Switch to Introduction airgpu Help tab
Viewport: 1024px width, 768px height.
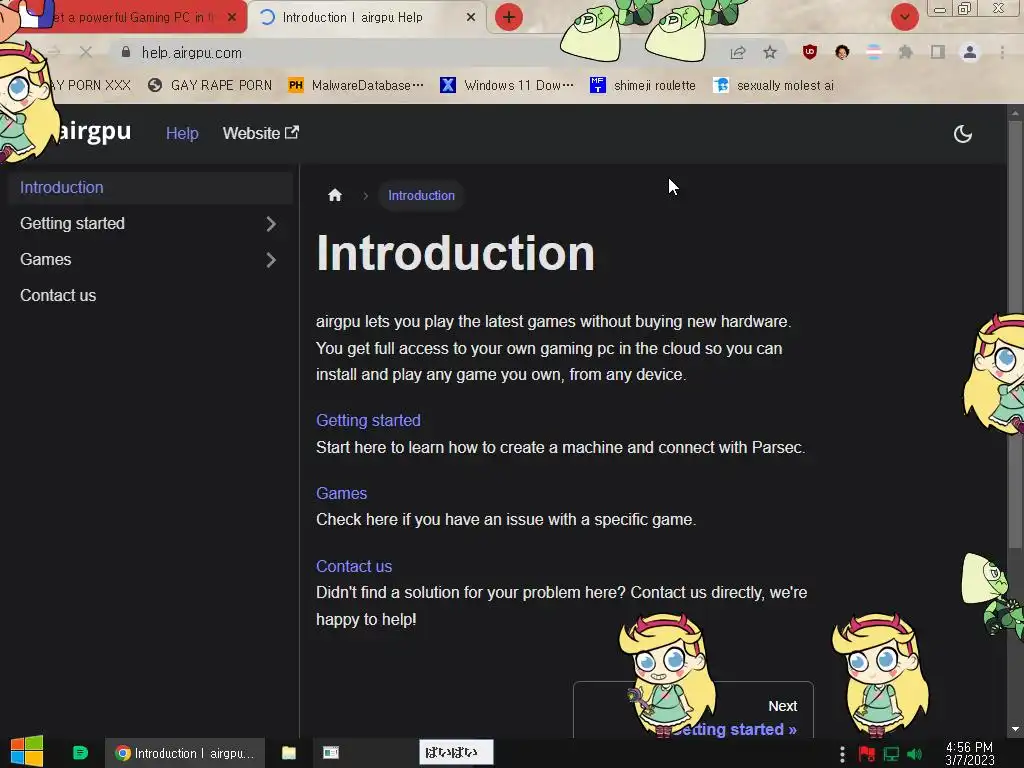367,18
